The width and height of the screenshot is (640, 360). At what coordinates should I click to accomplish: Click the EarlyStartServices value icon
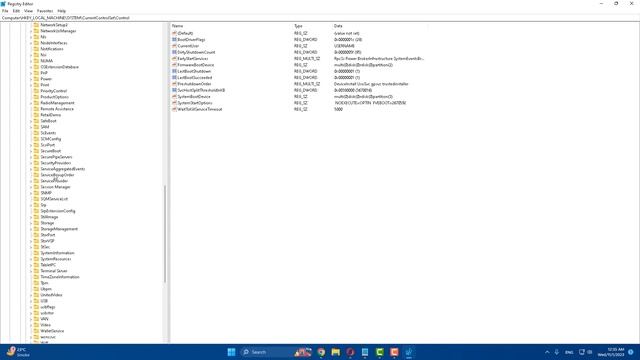(x=174, y=59)
